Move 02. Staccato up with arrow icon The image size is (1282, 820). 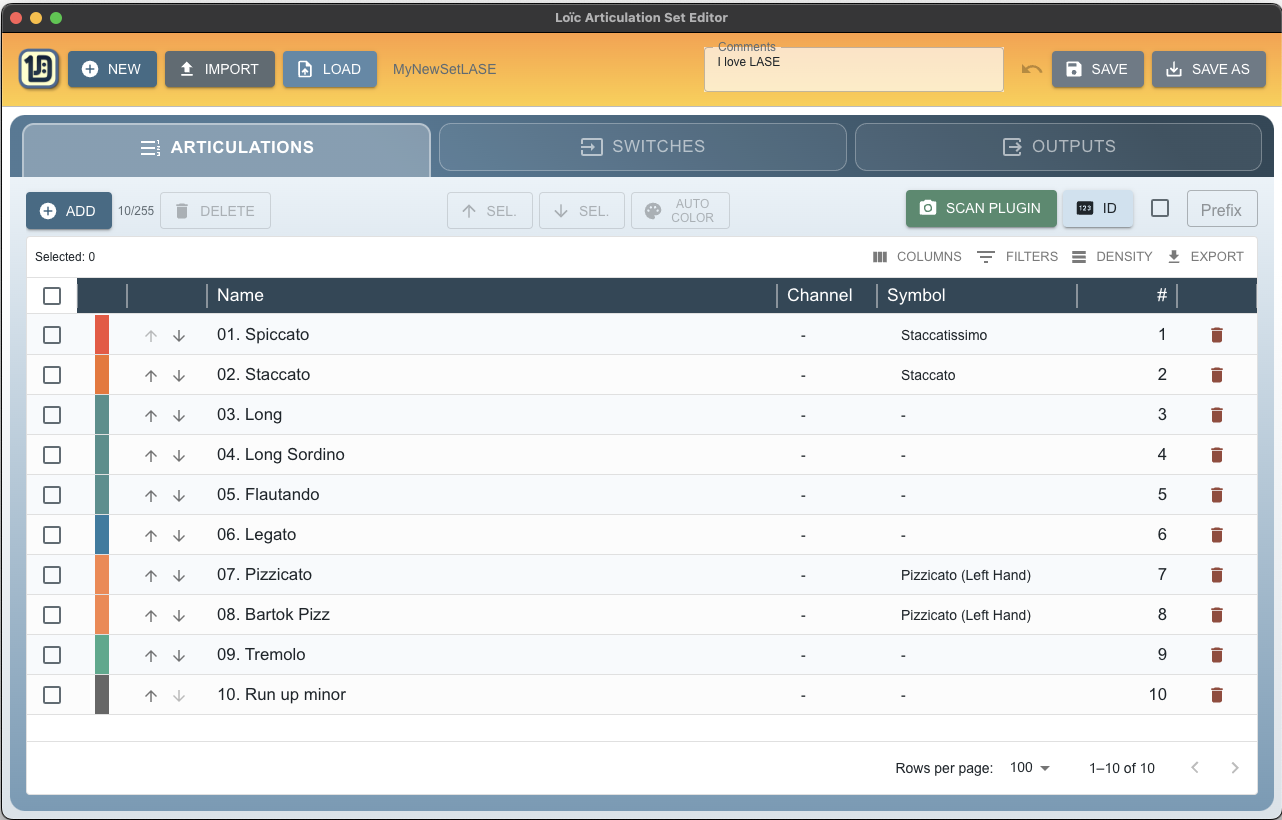151,376
